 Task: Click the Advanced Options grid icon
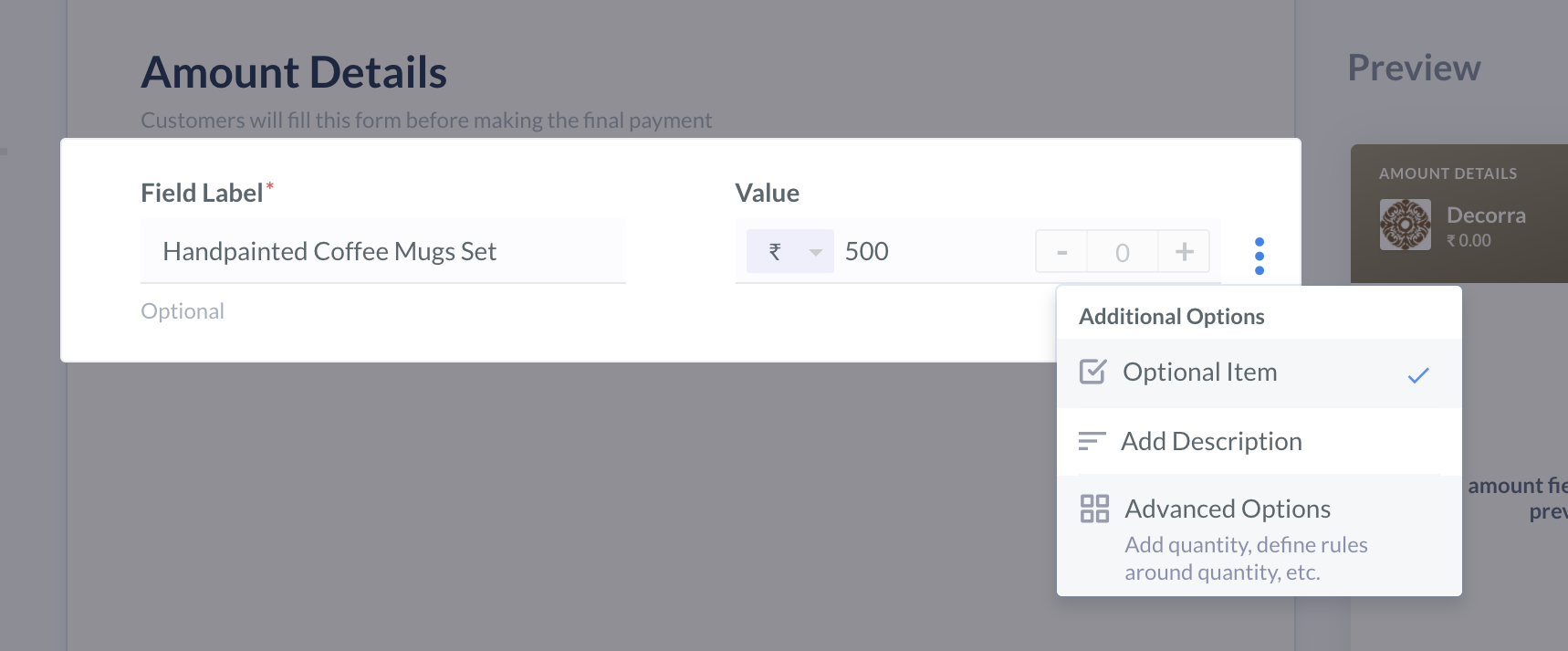click(x=1094, y=509)
